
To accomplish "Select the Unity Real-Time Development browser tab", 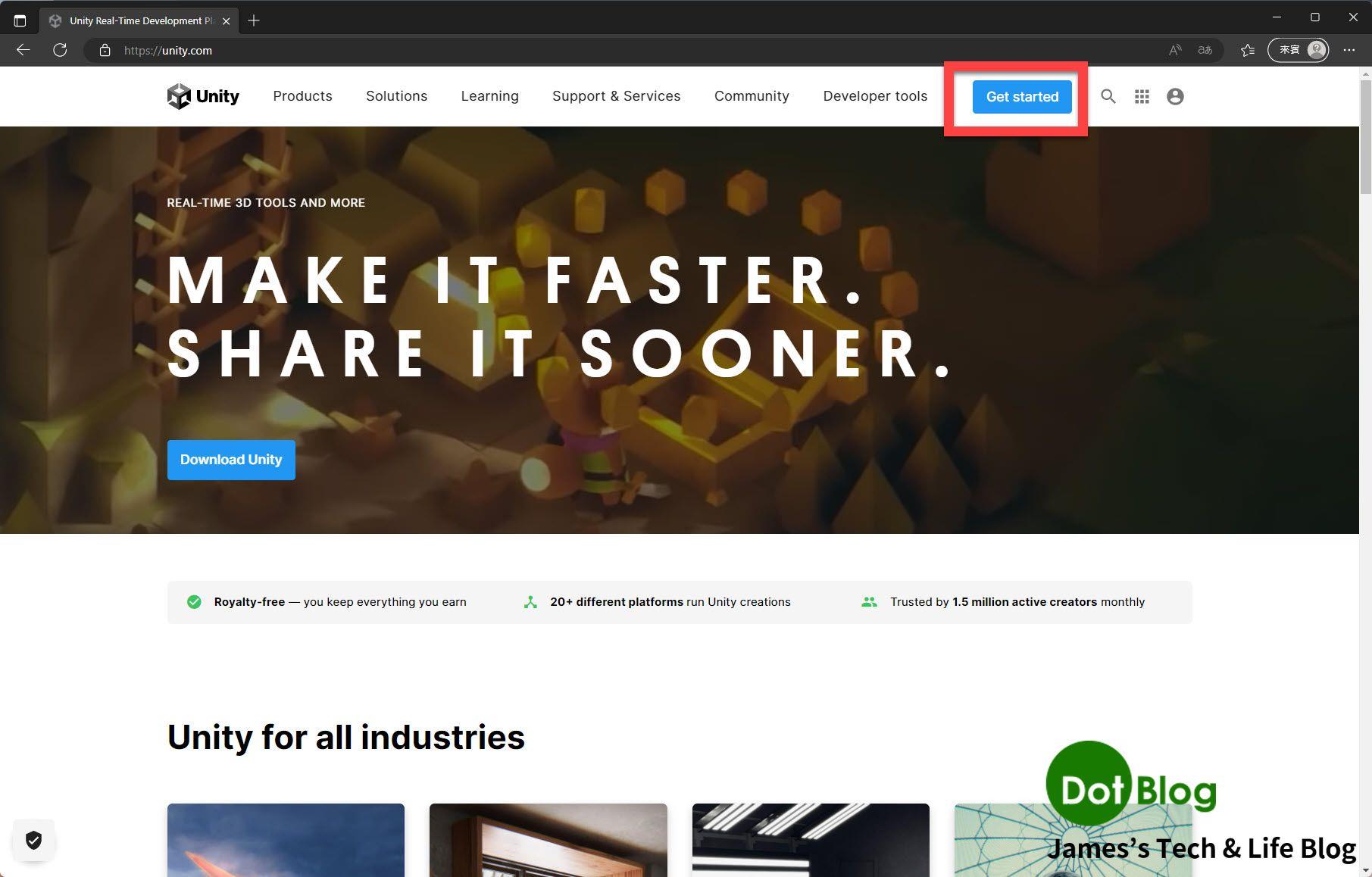I will pyautogui.click(x=140, y=20).
